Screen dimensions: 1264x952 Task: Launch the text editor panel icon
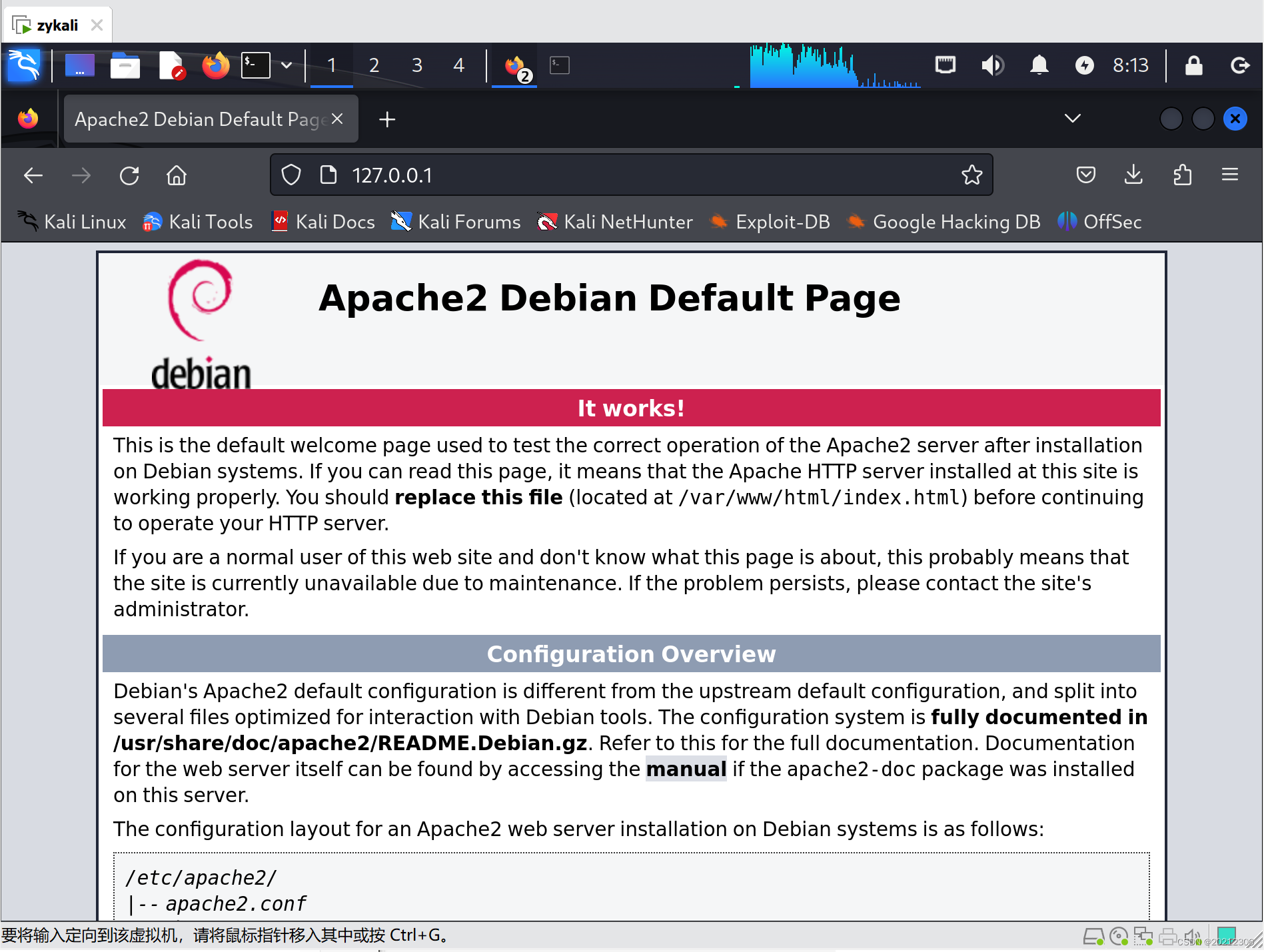click(x=171, y=65)
